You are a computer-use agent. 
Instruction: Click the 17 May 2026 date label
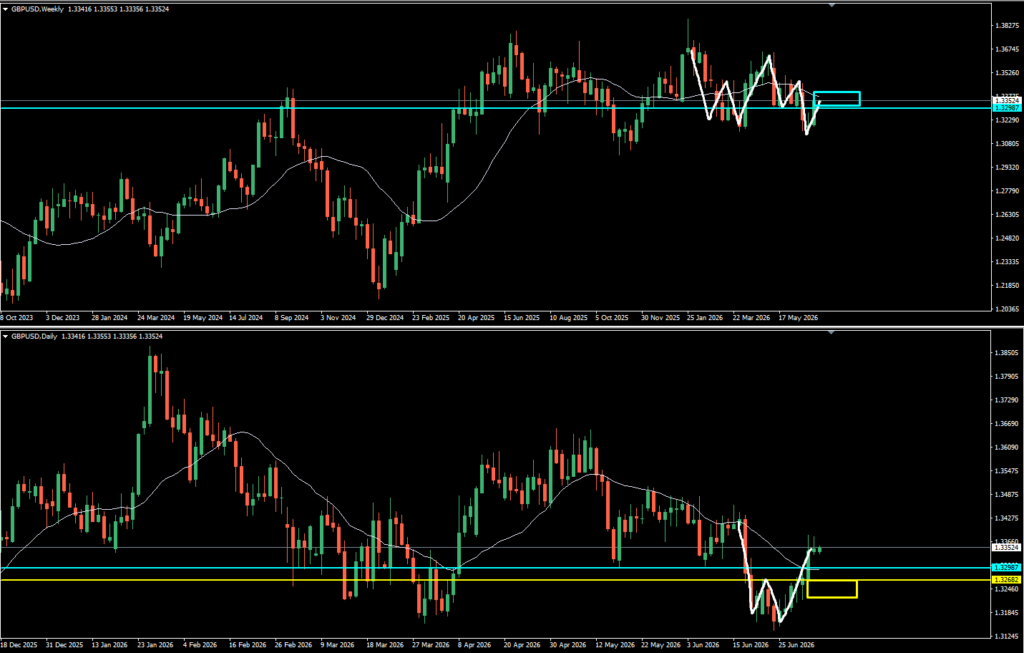coord(797,318)
